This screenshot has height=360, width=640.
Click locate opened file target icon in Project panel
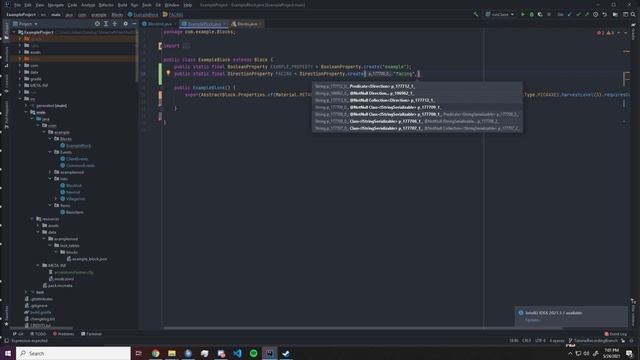97,24
